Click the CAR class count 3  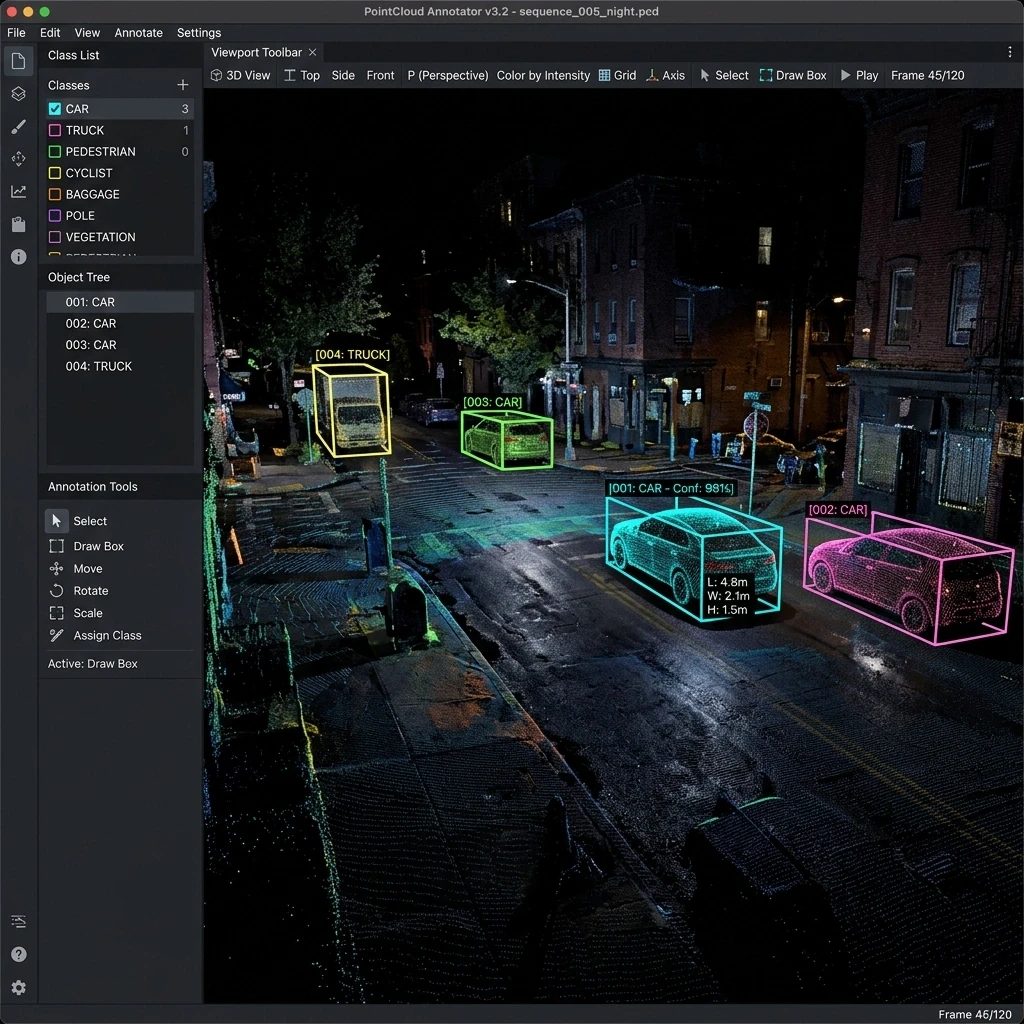click(185, 109)
